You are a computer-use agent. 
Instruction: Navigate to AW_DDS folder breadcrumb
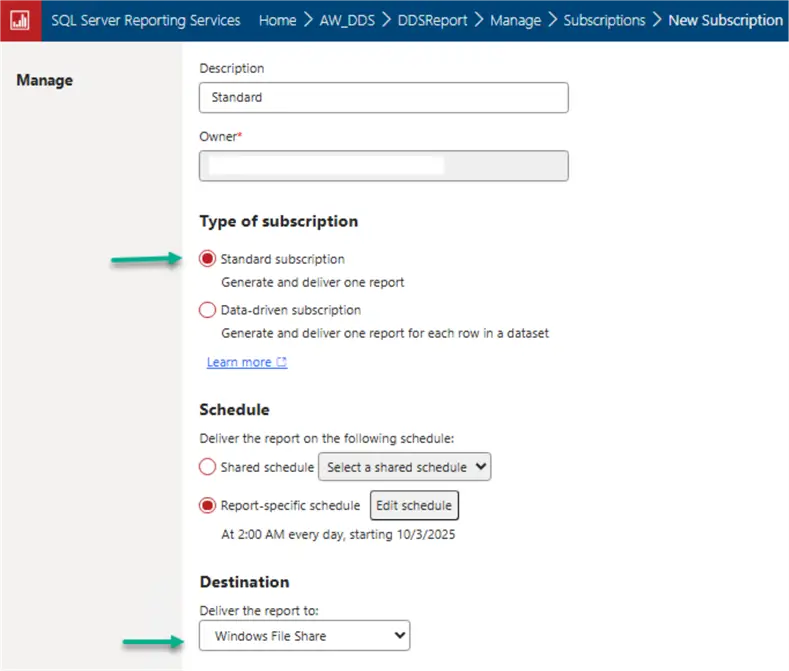(x=350, y=20)
